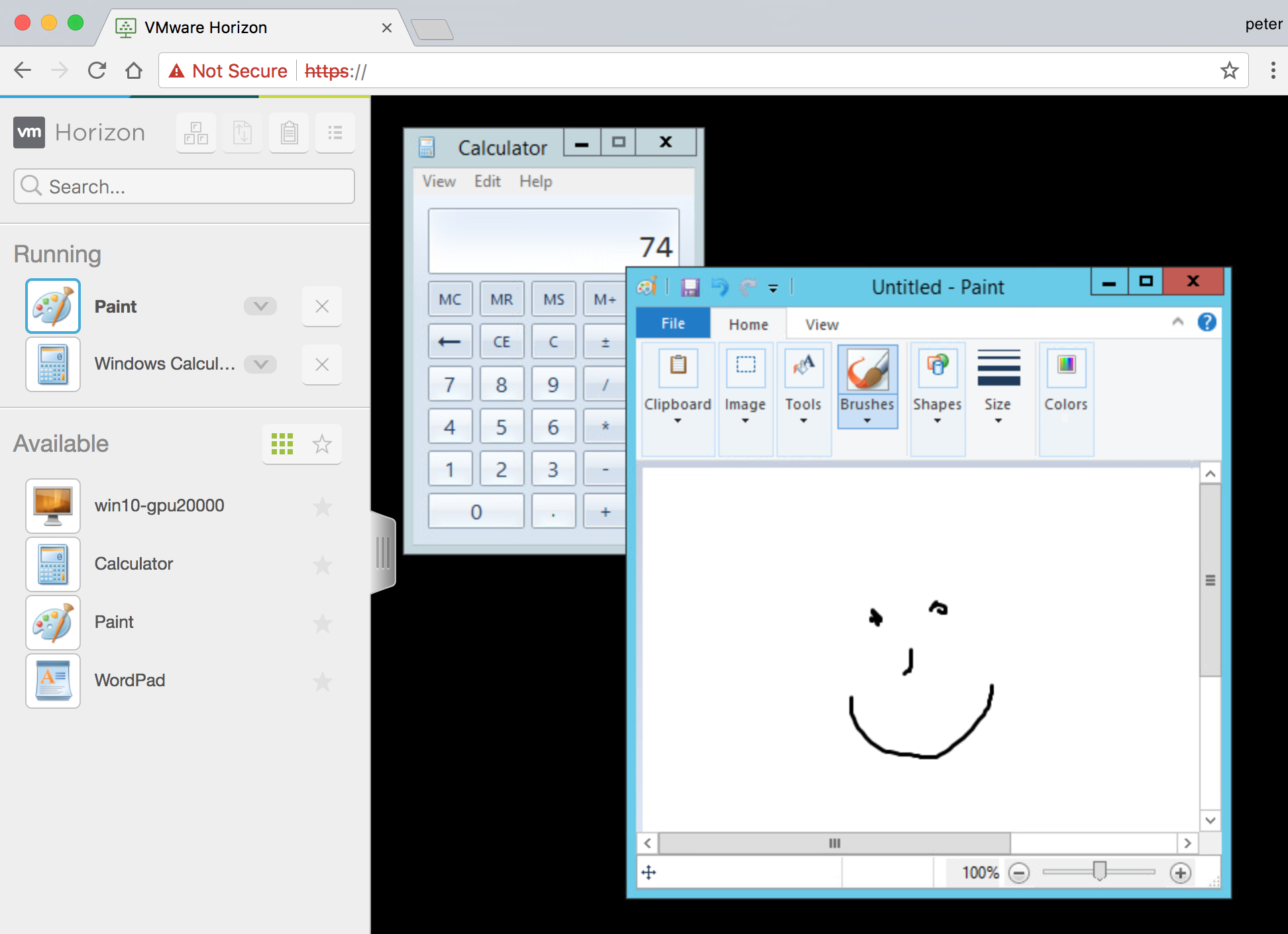Click the running Paint app icon

click(53, 306)
